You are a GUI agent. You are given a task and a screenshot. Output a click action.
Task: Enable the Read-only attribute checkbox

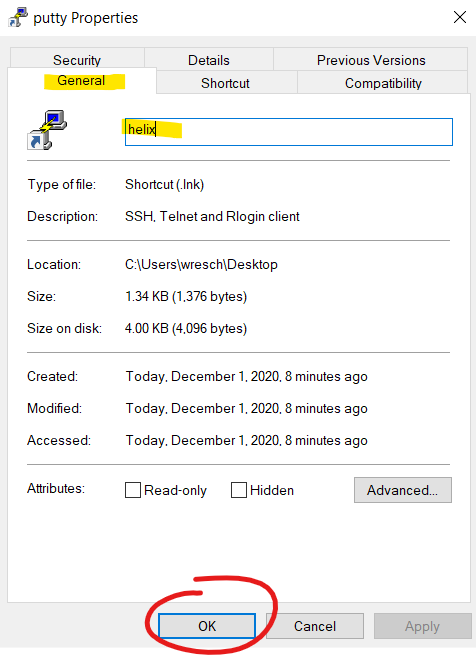pyautogui.click(x=133, y=490)
